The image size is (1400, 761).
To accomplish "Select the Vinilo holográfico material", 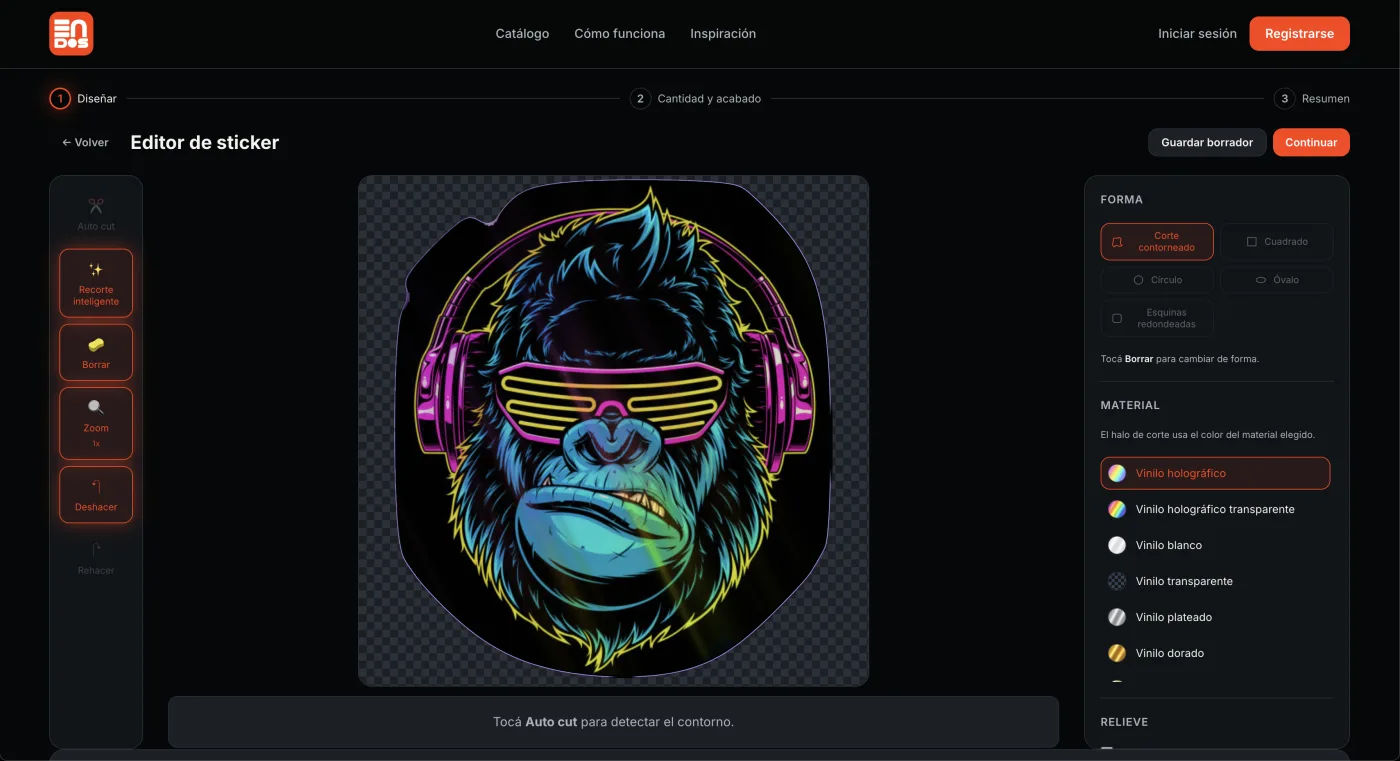I will tap(1215, 473).
